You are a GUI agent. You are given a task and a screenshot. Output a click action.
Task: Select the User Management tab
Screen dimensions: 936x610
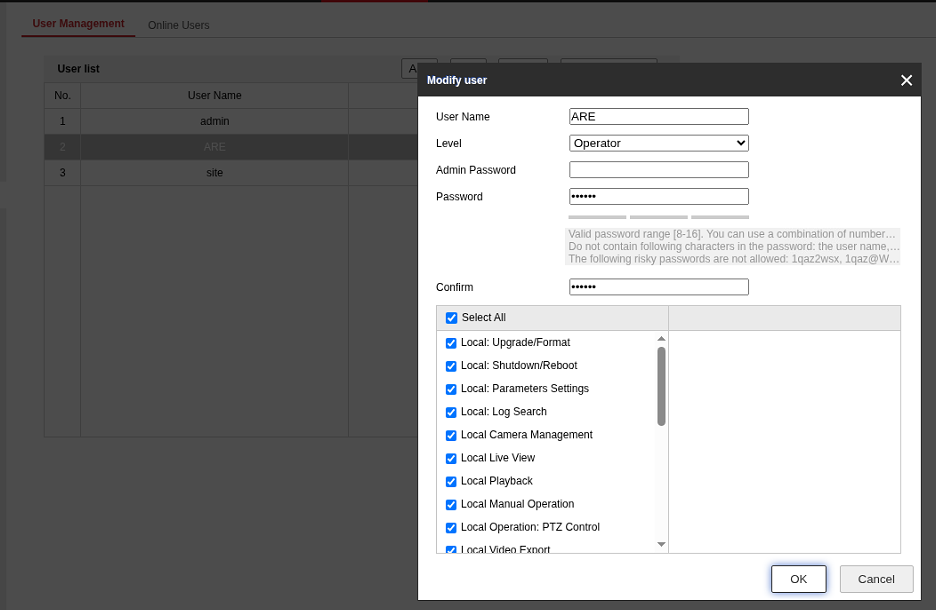[78, 24]
